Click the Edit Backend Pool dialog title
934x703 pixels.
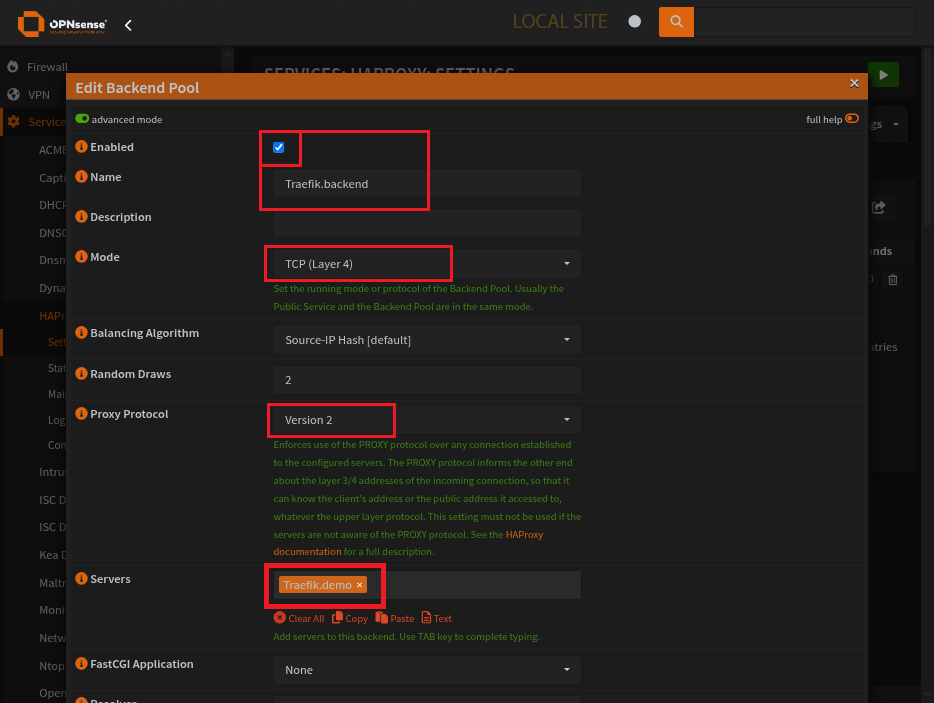point(137,88)
